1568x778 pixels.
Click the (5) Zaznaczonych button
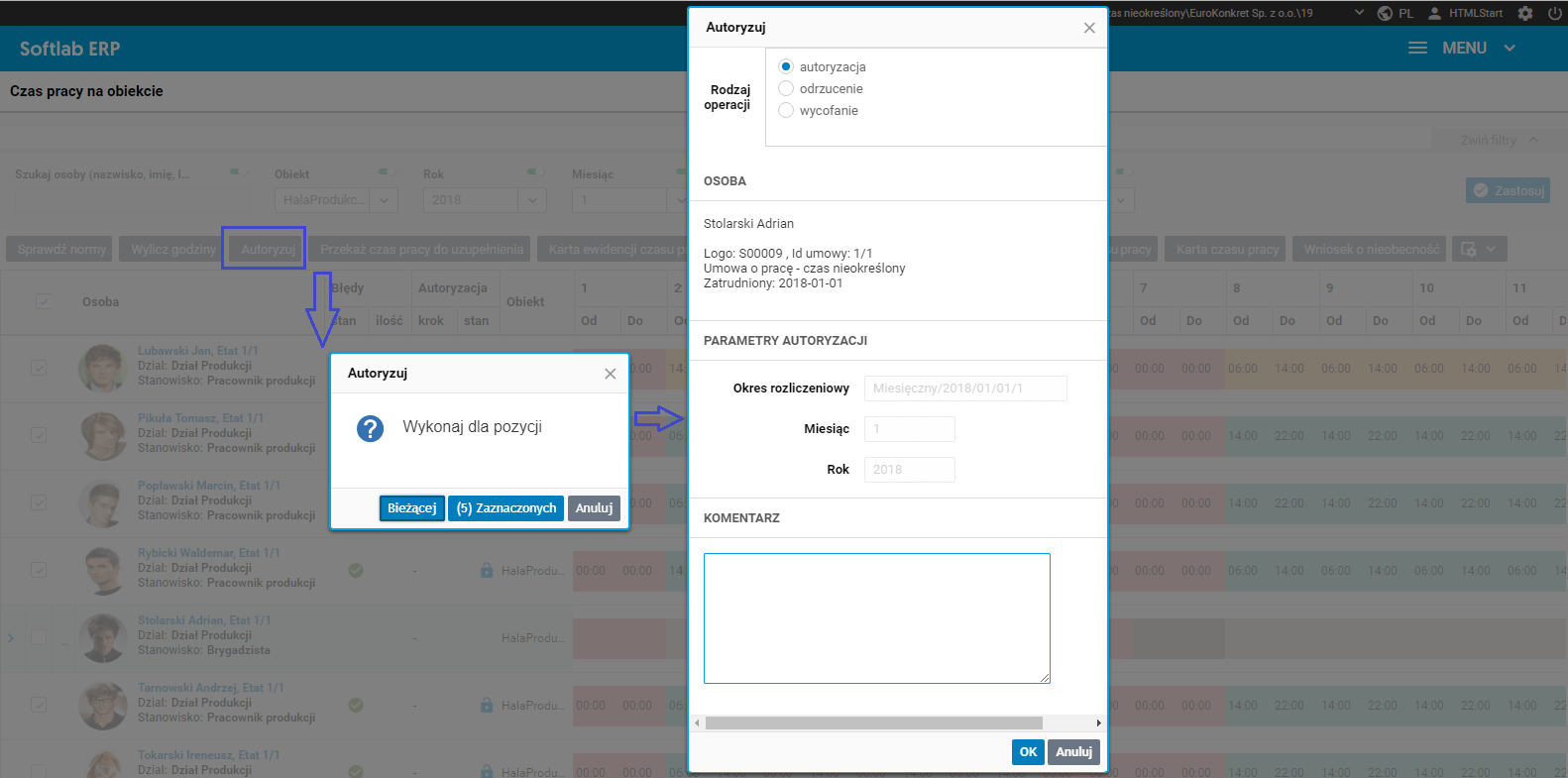[x=506, y=508]
